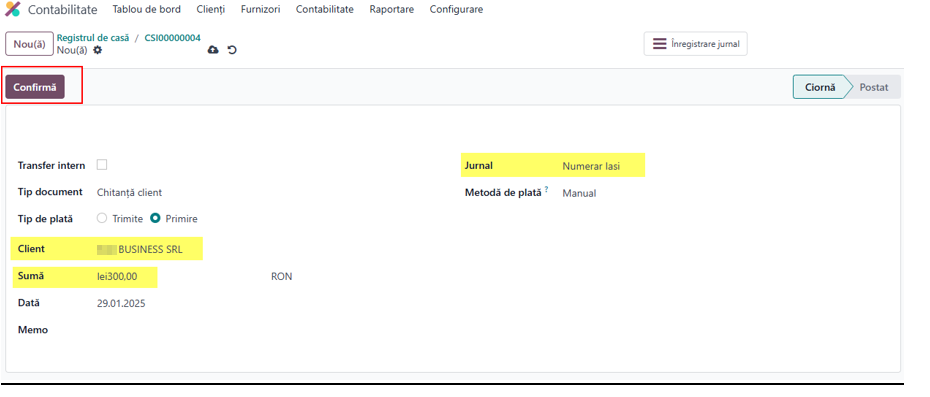
Task: Click the hamburger icon on Înregistrare jurnal
Action: click(x=660, y=44)
